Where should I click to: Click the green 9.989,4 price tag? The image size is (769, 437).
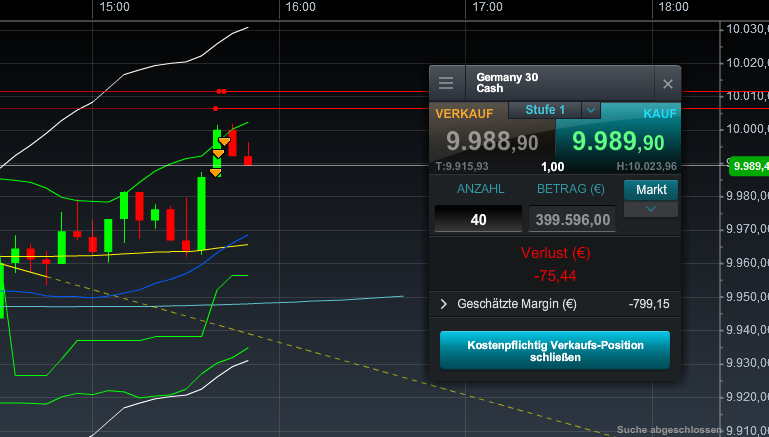pyautogui.click(x=749, y=166)
